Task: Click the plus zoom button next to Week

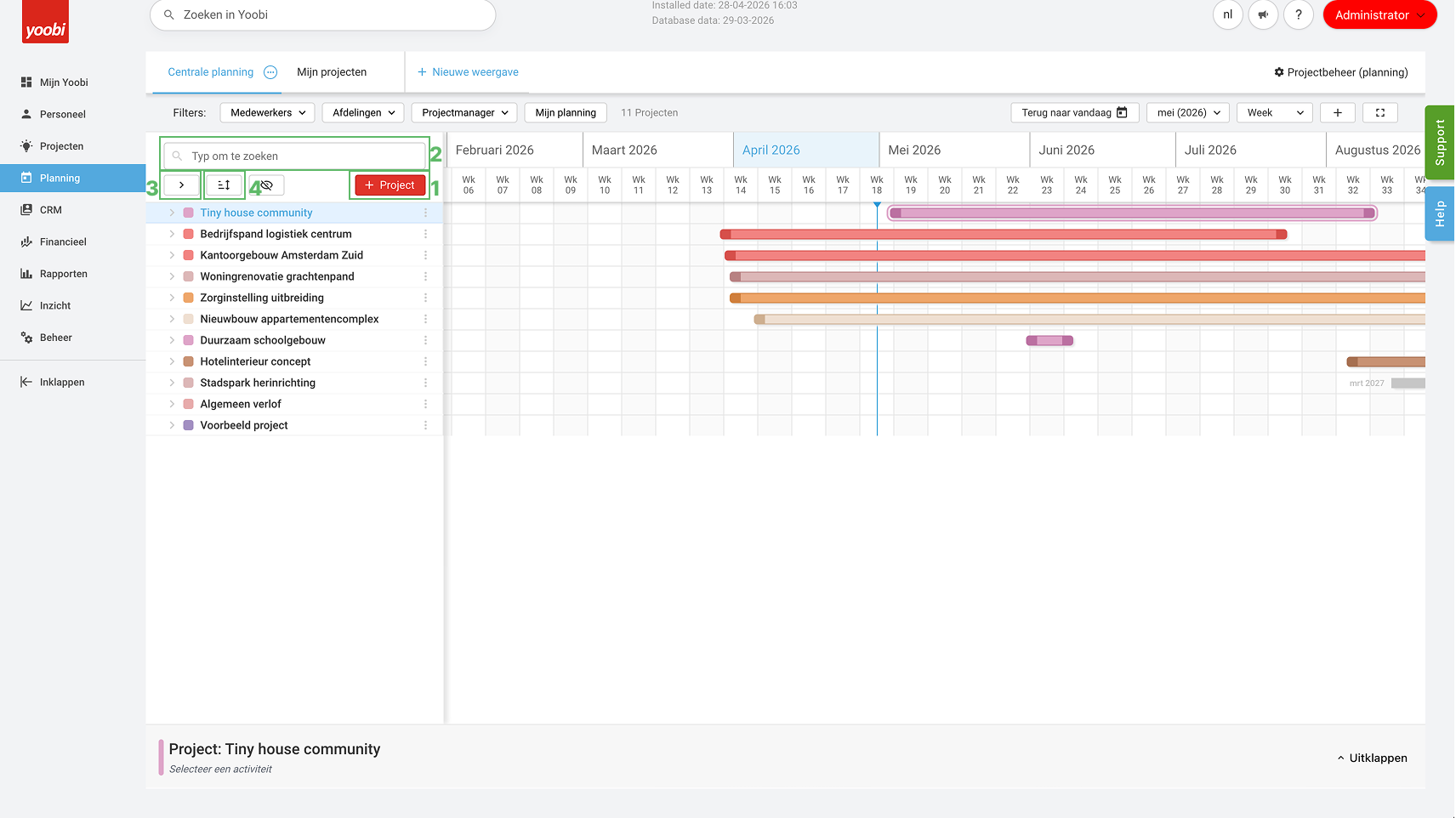Action: 1338,113
